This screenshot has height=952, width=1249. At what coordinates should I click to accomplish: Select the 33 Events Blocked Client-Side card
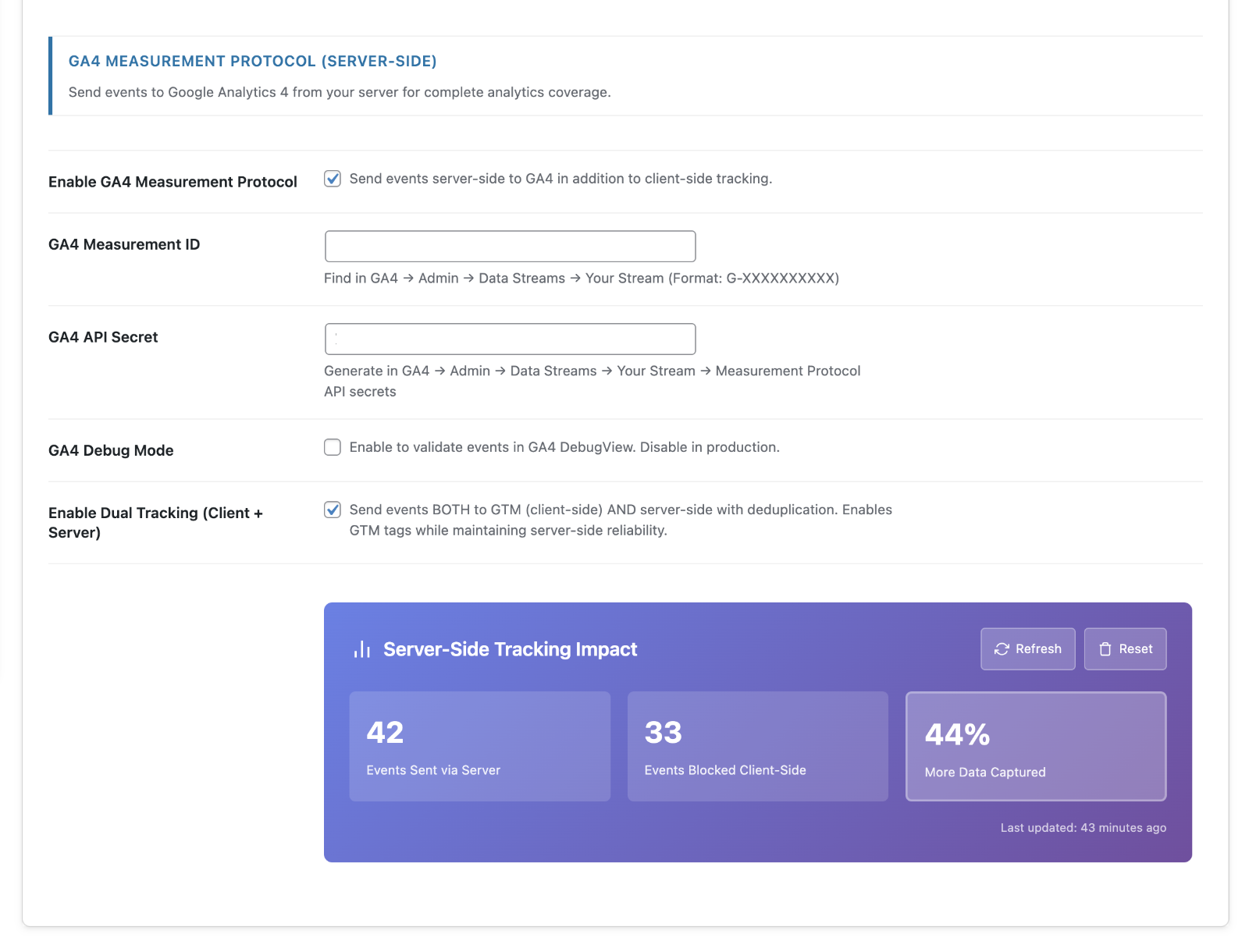tap(757, 745)
